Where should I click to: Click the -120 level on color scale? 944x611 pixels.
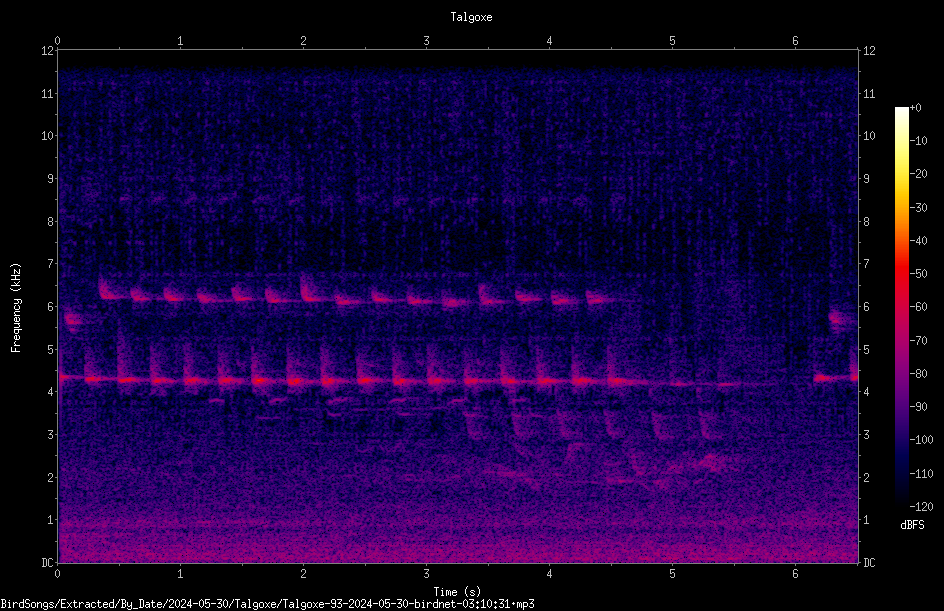point(920,506)
